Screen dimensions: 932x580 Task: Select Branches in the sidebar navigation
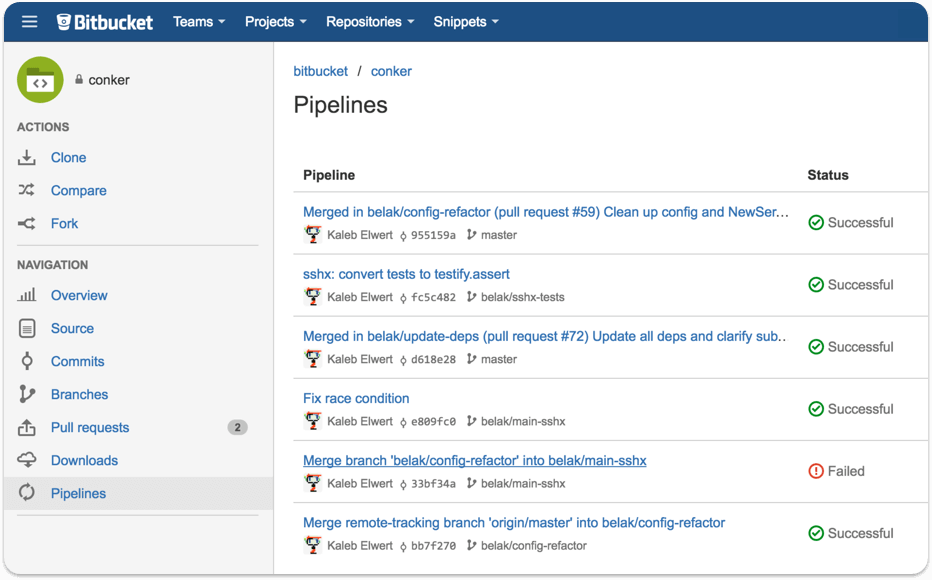[x=79, y=395]
